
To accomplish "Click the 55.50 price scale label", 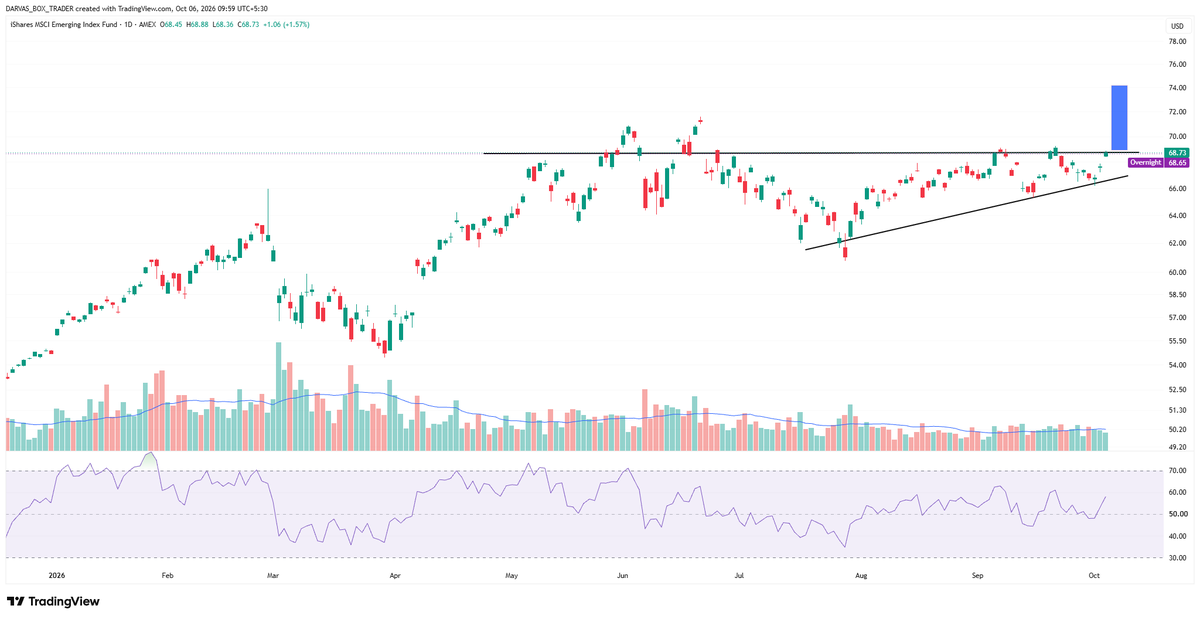I will point(1177,341).
